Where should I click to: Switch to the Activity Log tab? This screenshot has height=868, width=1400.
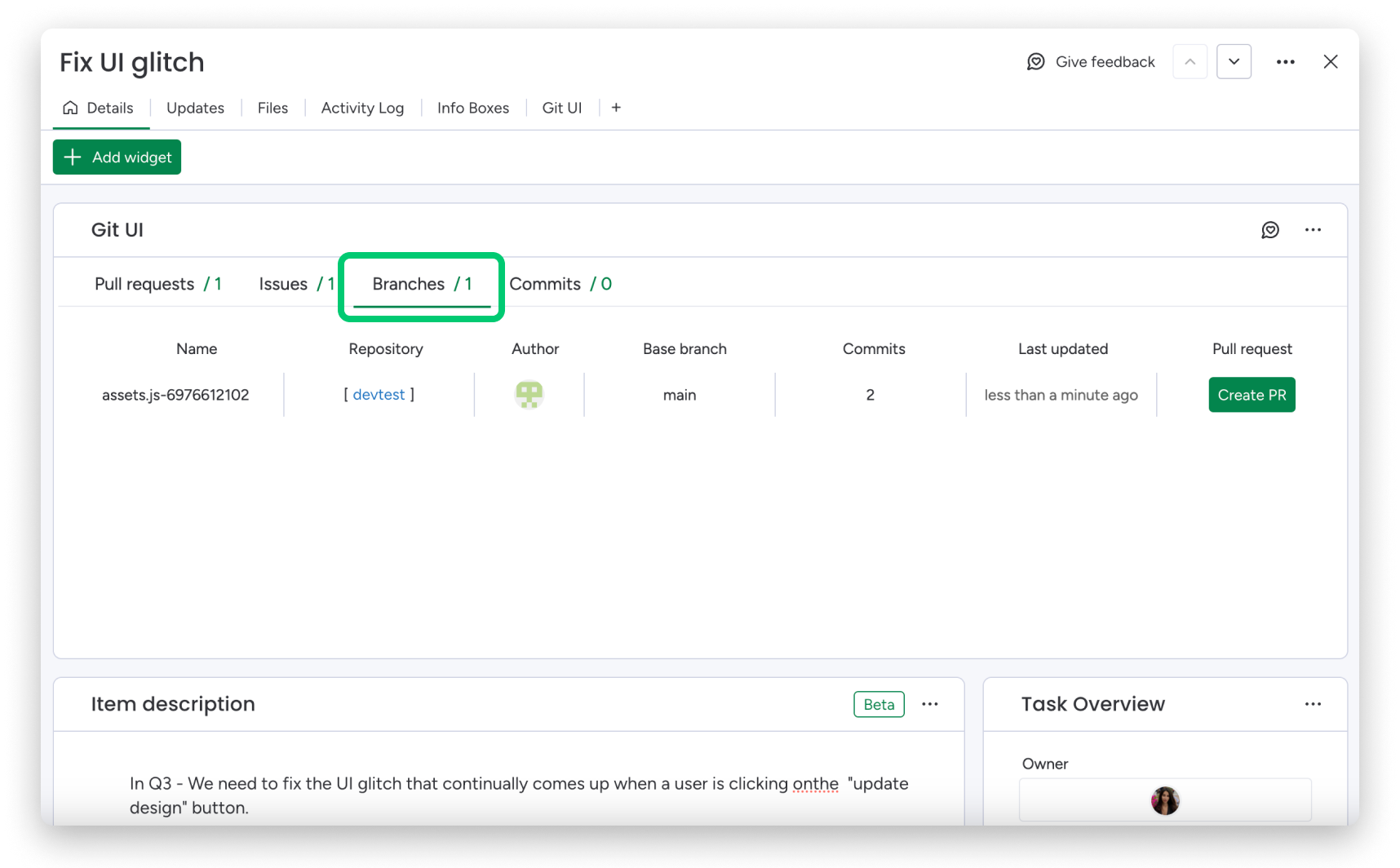click(361, 107)
